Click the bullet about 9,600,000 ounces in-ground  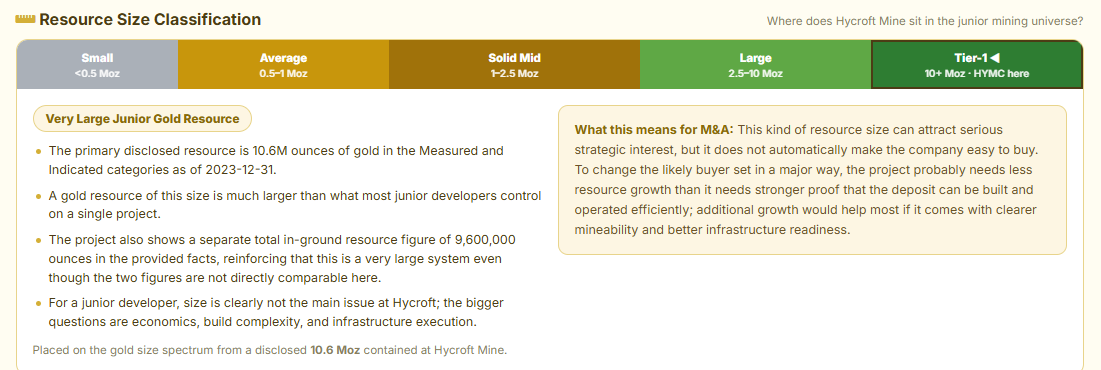pos(286,258)
